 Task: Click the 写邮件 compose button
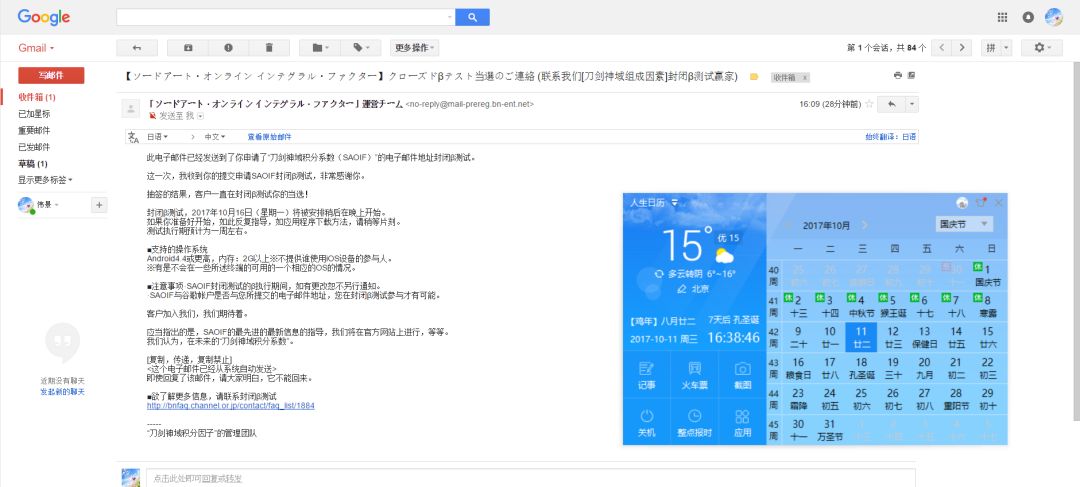pos(52,75)
